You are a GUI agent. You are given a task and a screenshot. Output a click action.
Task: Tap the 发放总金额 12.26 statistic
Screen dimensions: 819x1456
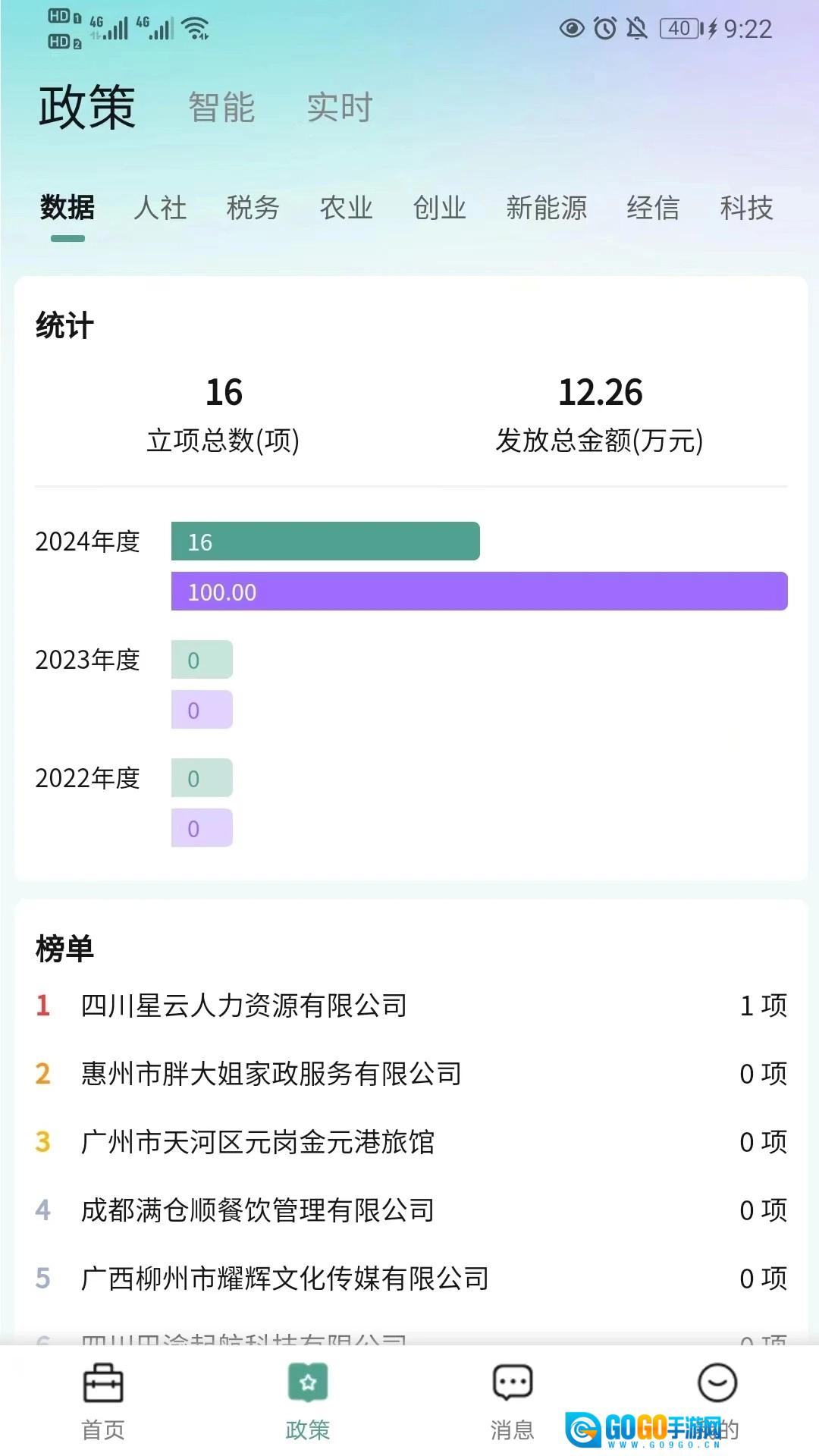click(600, 415)
